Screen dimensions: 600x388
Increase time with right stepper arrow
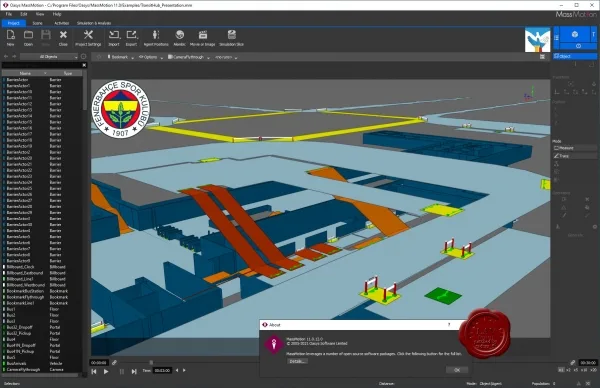[x=184, y=370]
